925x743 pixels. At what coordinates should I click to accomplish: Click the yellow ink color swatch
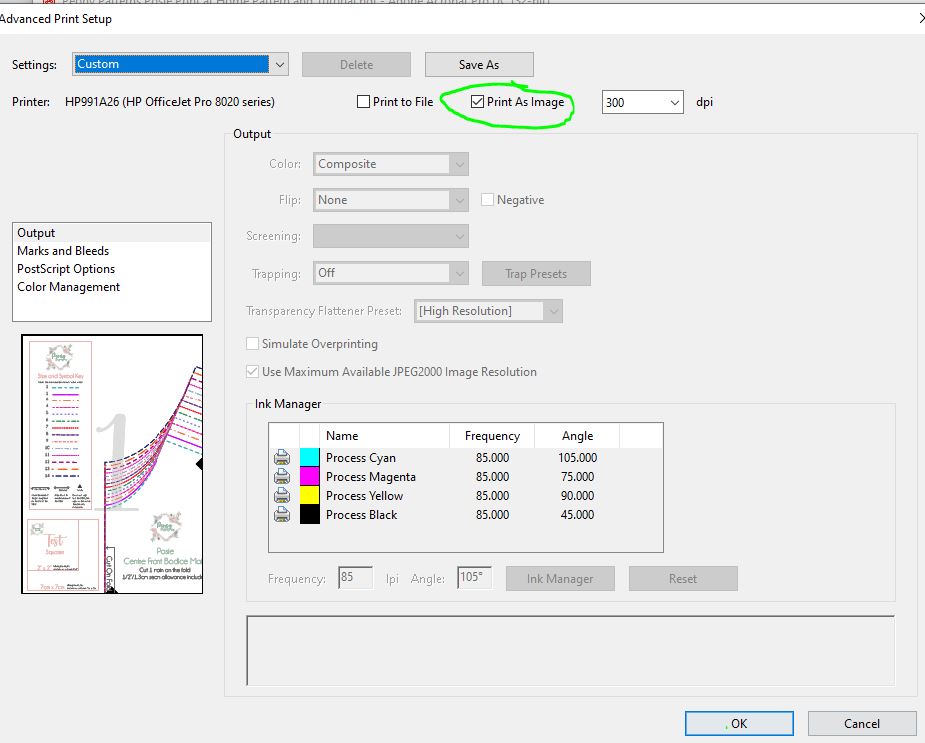309,496
